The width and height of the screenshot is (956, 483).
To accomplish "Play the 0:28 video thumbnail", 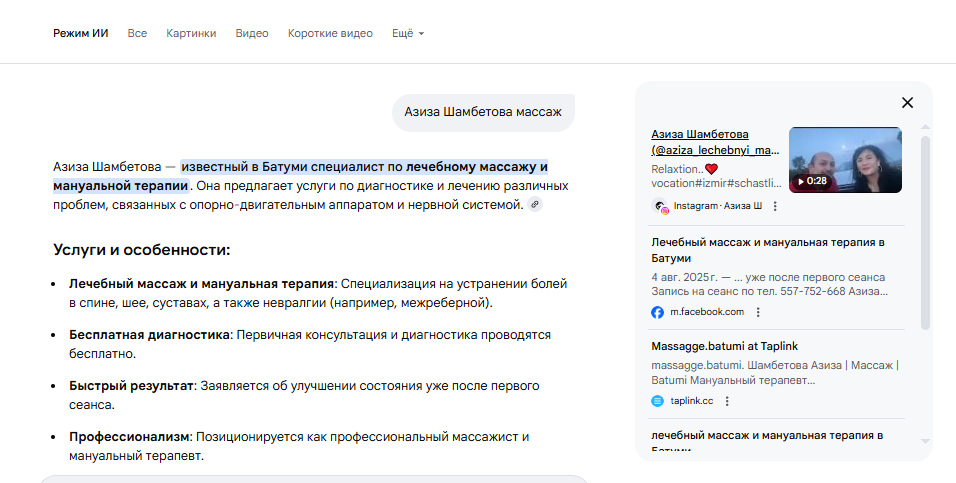I will click(845, 159).
